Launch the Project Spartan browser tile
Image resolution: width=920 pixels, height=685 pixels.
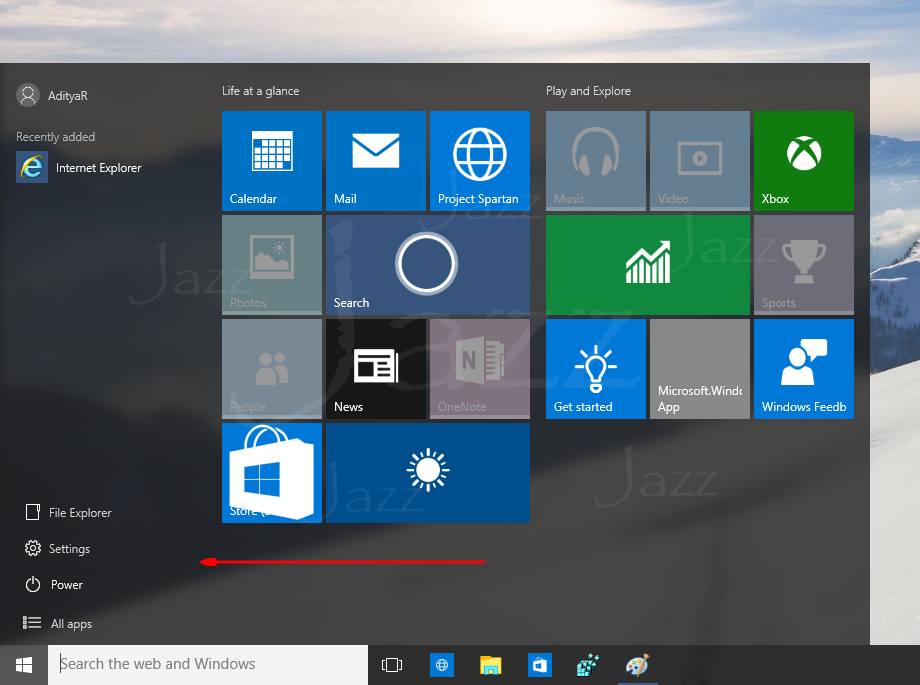coord(479,161)
